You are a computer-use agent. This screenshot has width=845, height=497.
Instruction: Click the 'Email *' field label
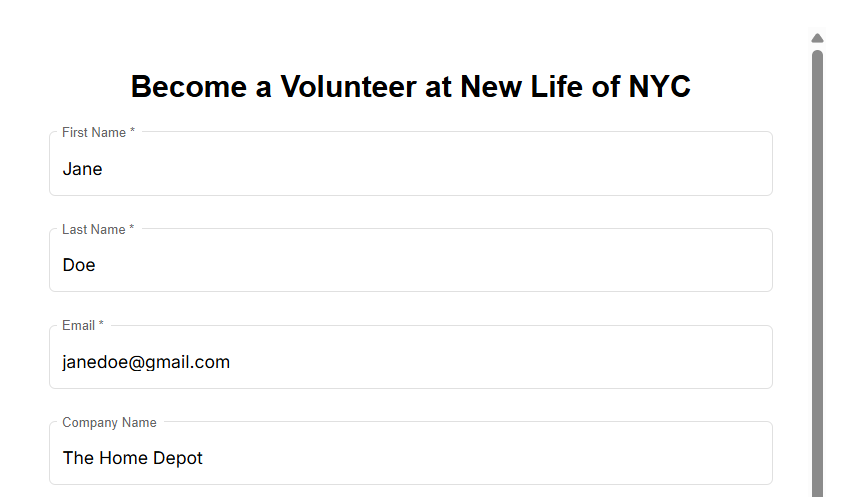tap(79, 325)
